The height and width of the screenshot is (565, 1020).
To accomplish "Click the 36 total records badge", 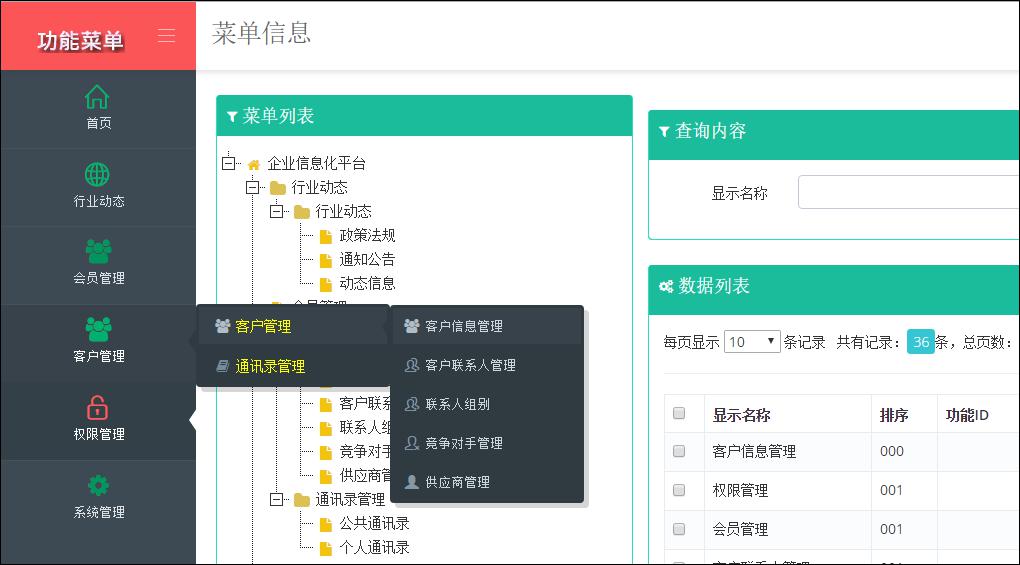I will pyautogui.click(x=920, y=342).
